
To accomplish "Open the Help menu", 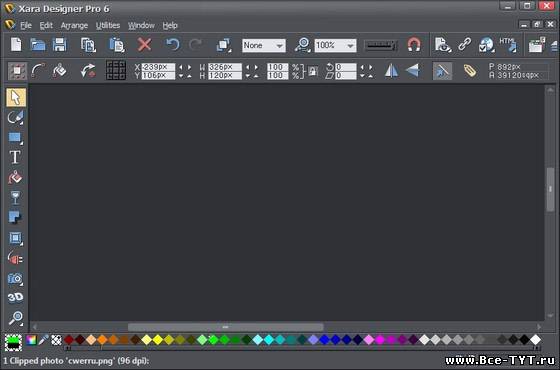I will tap(170, 26).
